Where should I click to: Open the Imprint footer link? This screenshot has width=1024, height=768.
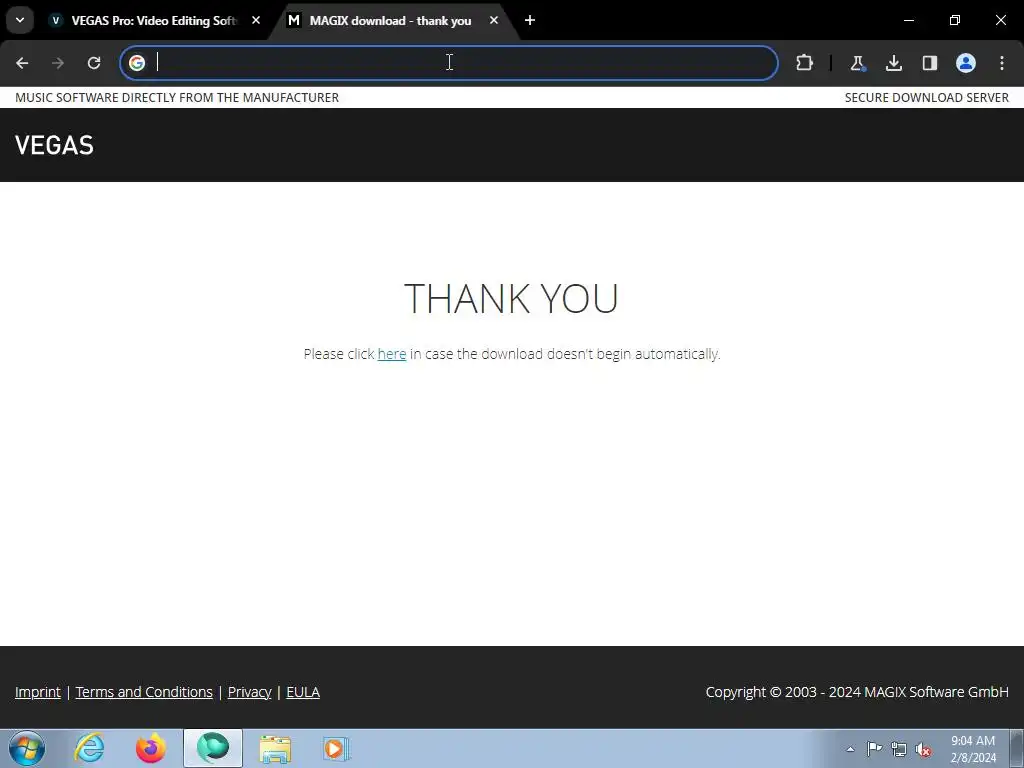click(38, 692)
